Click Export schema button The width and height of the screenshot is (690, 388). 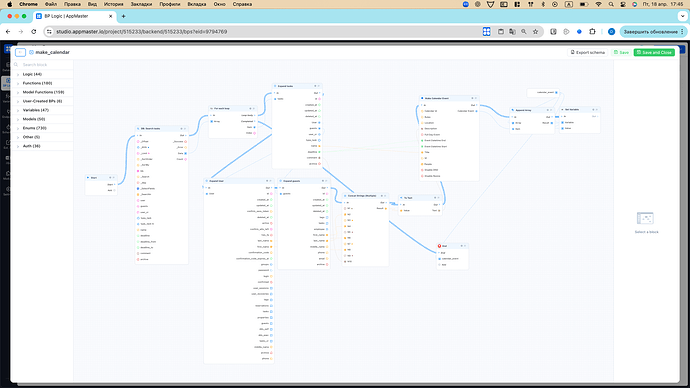pyautogui.click(x=588, y=52)
